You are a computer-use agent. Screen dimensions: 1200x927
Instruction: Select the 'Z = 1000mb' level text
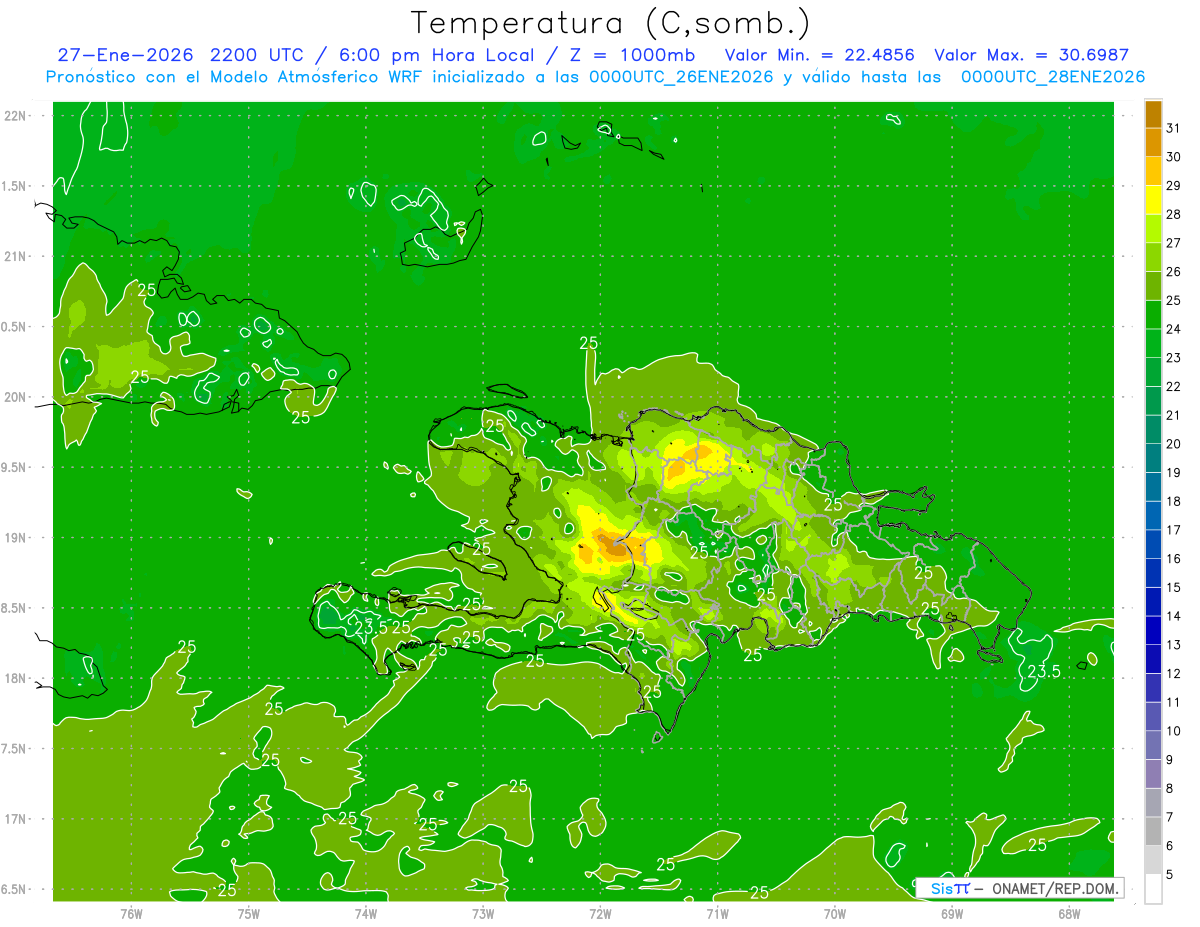(x=631, y=55)
